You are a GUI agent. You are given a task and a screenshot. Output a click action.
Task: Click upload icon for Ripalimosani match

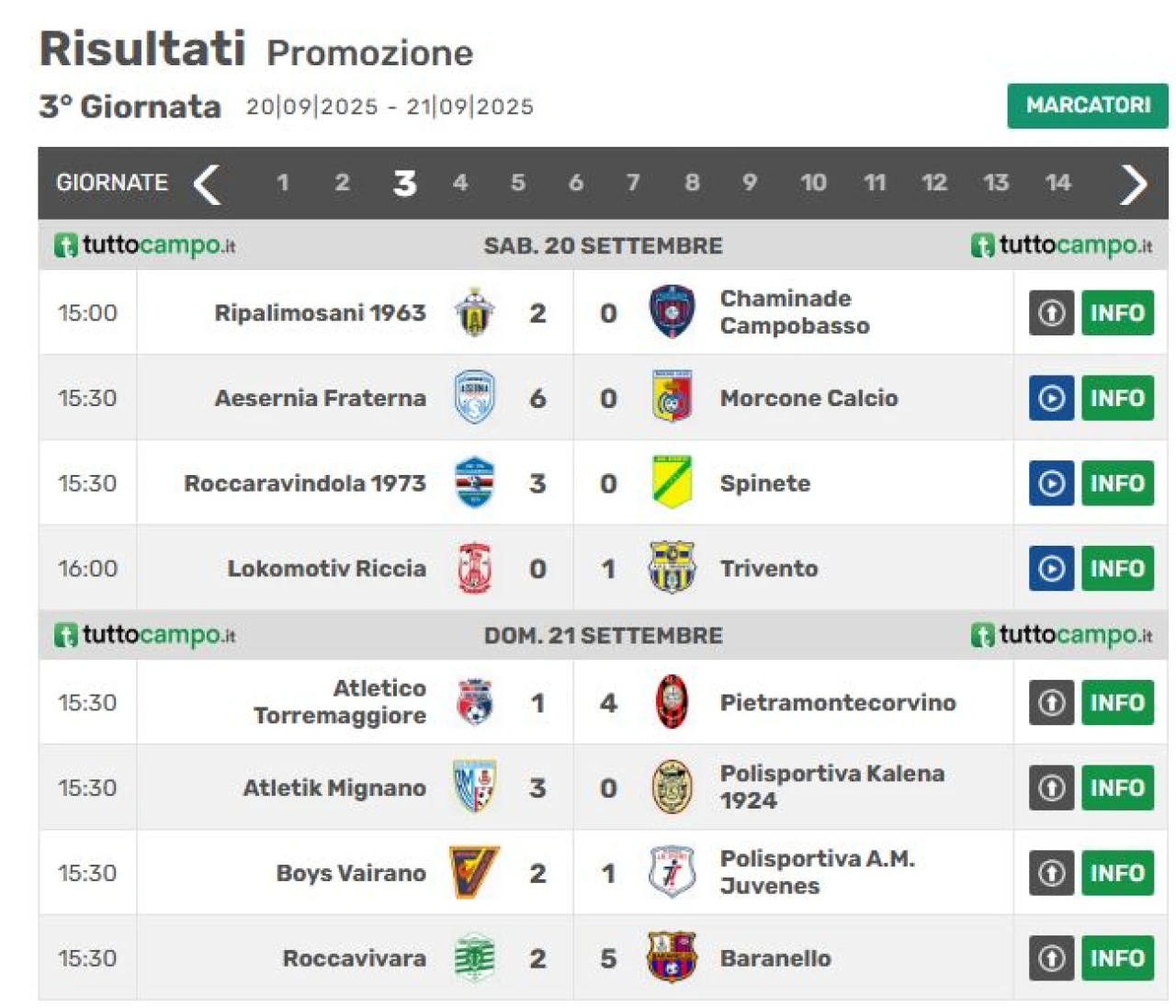pos(1051,313)
